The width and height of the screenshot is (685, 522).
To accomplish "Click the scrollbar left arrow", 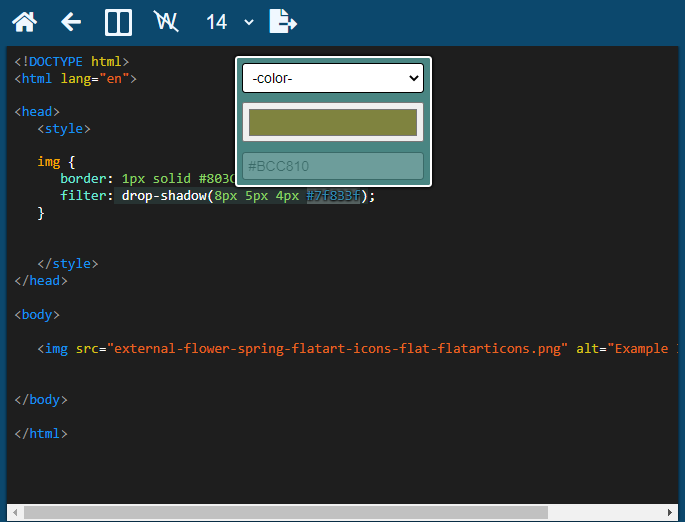I will coord(15,512).
